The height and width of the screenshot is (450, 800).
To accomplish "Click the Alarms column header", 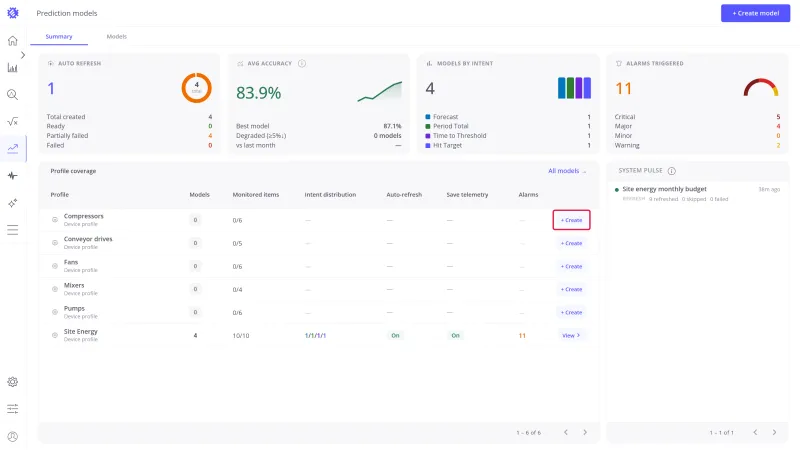I will coord(528,195).
